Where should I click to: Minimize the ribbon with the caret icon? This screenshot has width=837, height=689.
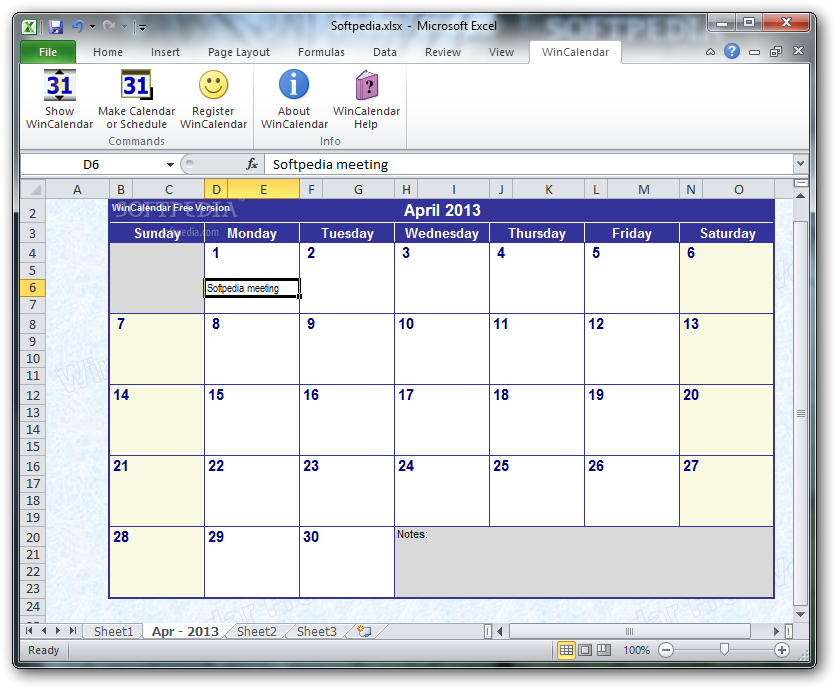[x=710, y=52]
